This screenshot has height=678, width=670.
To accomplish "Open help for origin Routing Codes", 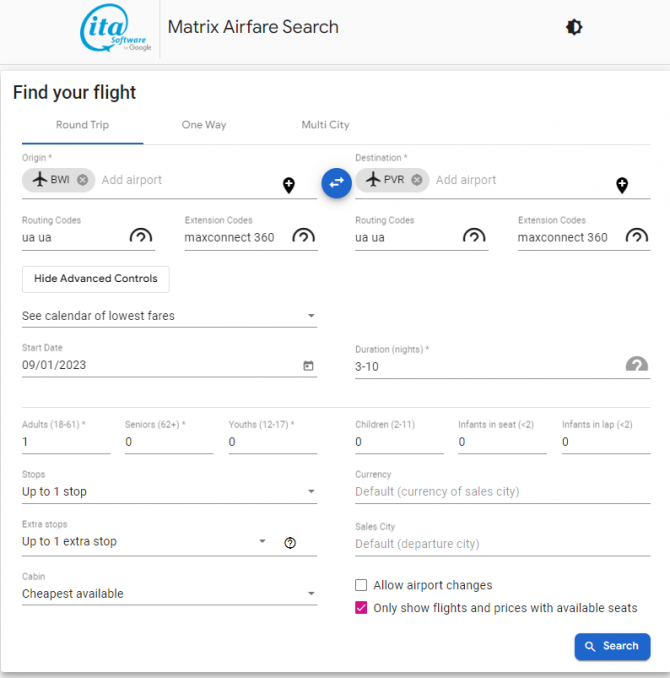I will point(141,237).
